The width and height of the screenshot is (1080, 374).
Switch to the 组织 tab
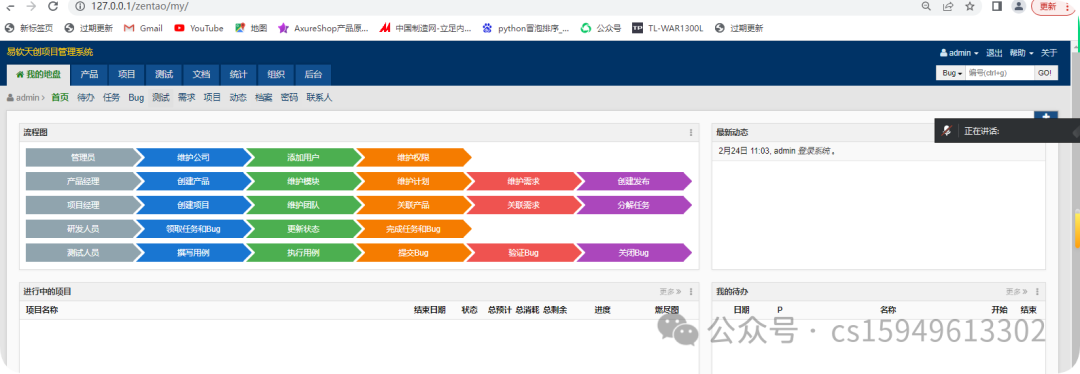[x=276, y=74]
